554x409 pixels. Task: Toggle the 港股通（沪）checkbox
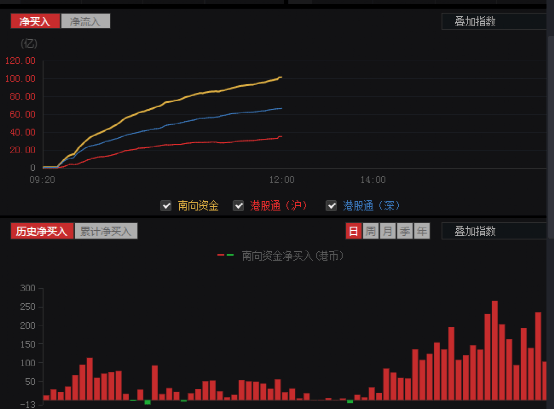tap(238, 206)
